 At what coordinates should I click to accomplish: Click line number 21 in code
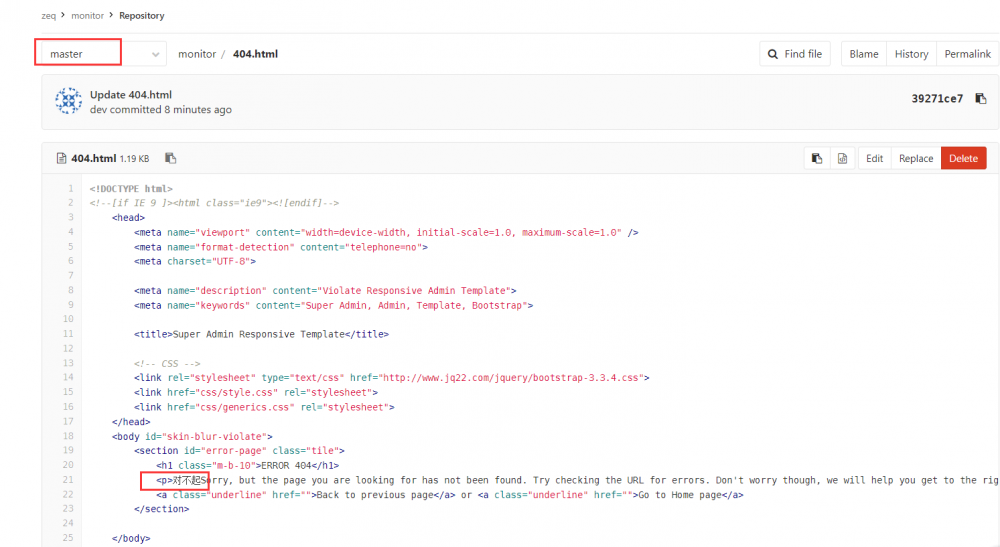pyautogui.click(x=68, y=480)
